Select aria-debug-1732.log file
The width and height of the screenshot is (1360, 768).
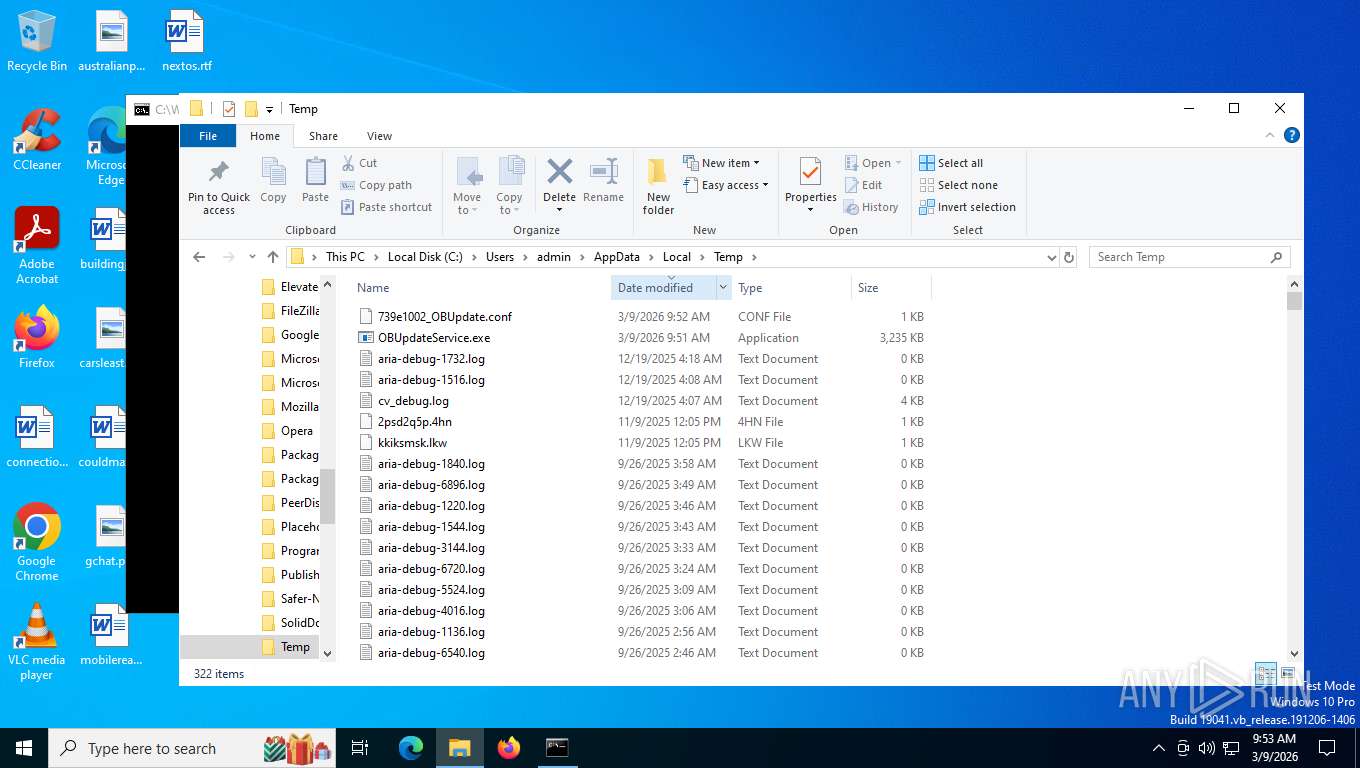point(431,358)
